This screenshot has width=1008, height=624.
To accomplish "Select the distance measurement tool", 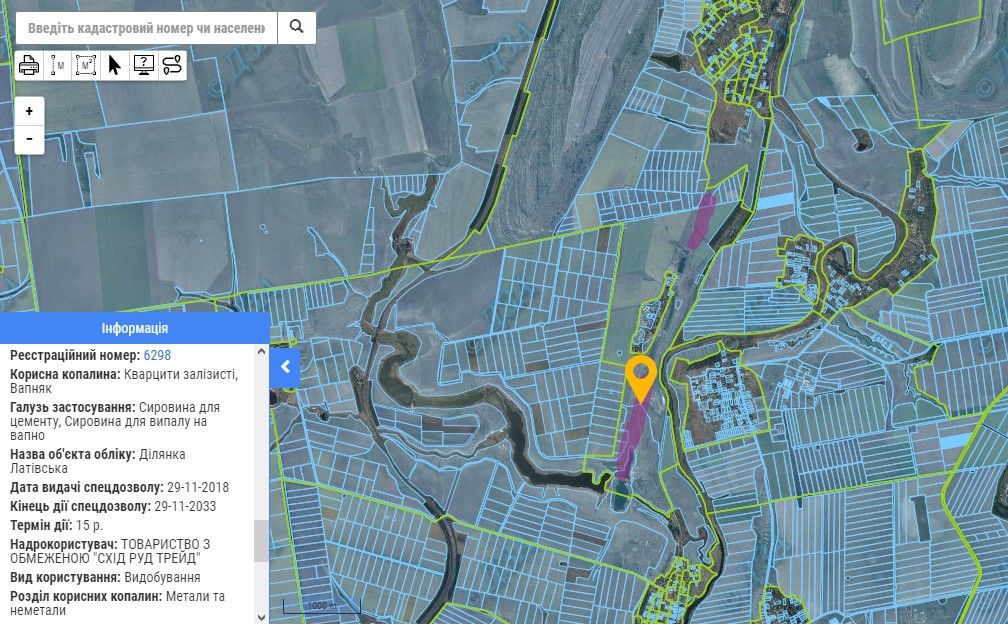I will (58, 66).
